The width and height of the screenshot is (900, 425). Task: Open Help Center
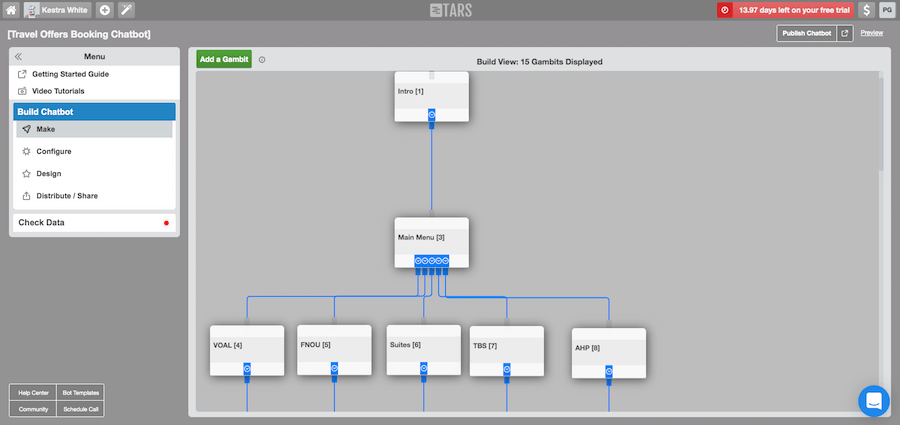click(x=33, y=393)
